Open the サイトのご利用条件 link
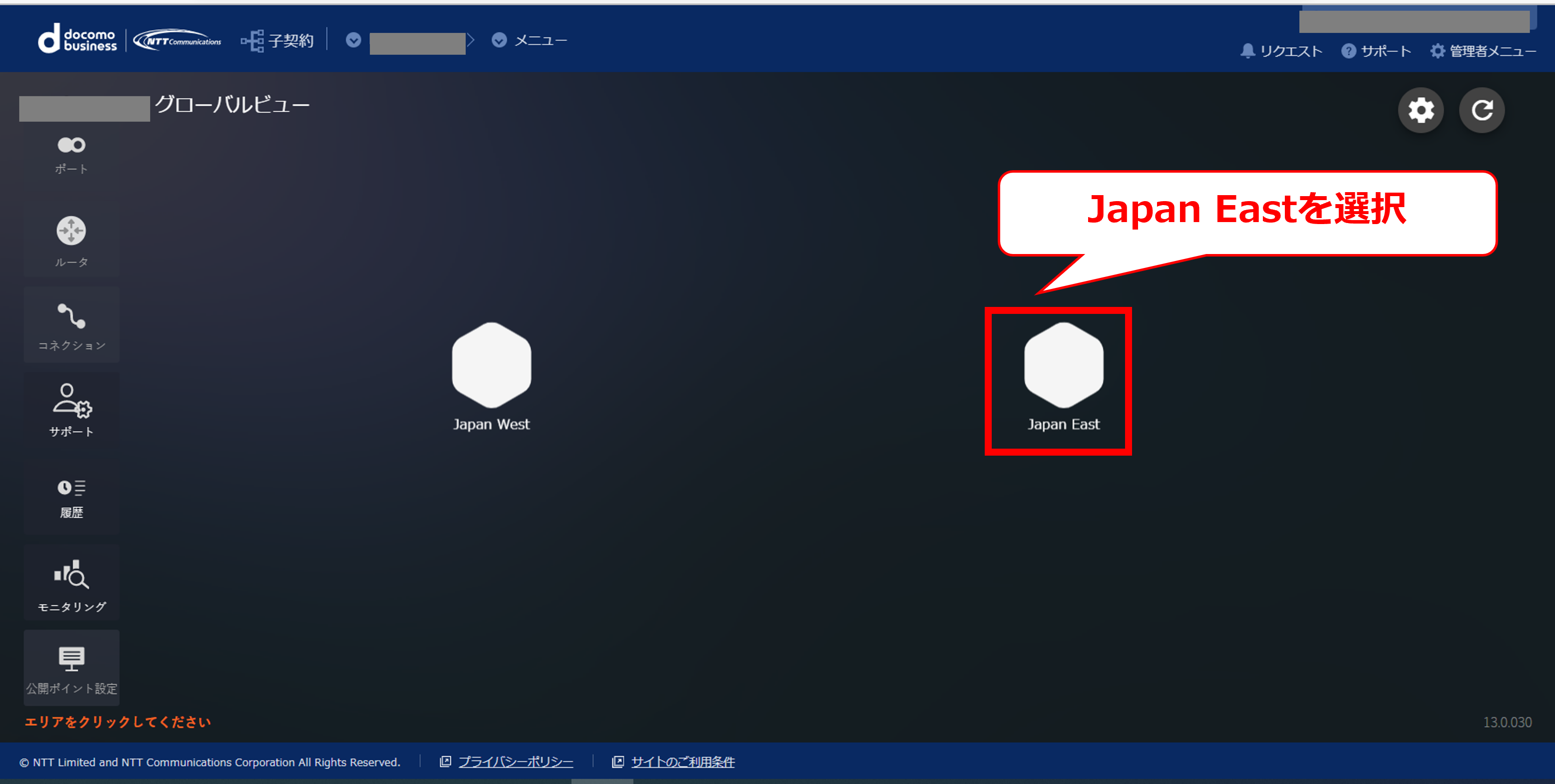The height and width of the screenshot is (784, 1555). point(683,762)
